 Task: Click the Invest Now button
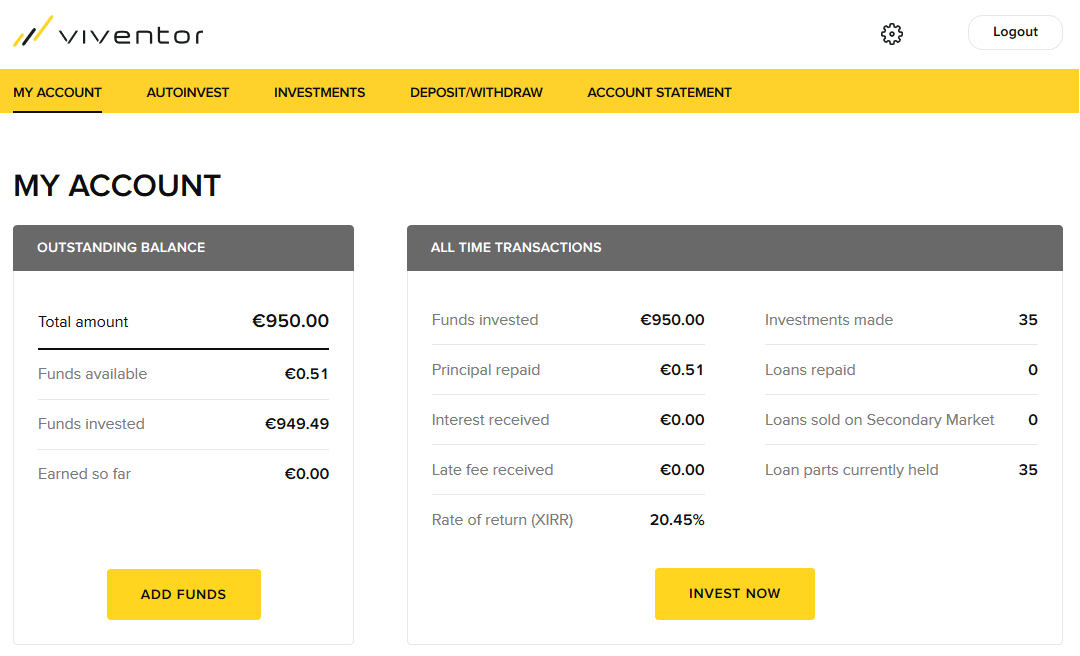pos(734,594)
